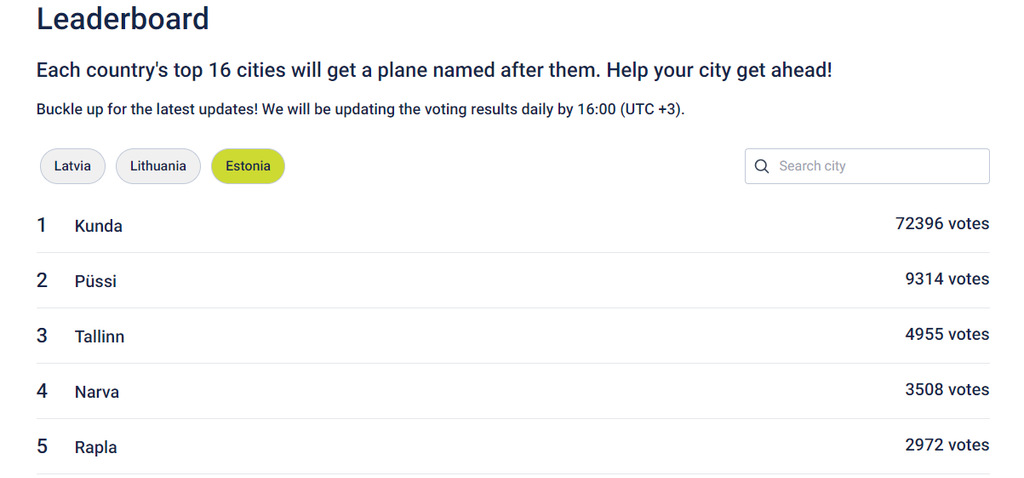Click Kunda's 72396 votes count
Image resolution: width=1024 pixels, height=478 pixels.
(x=941, y=224)
